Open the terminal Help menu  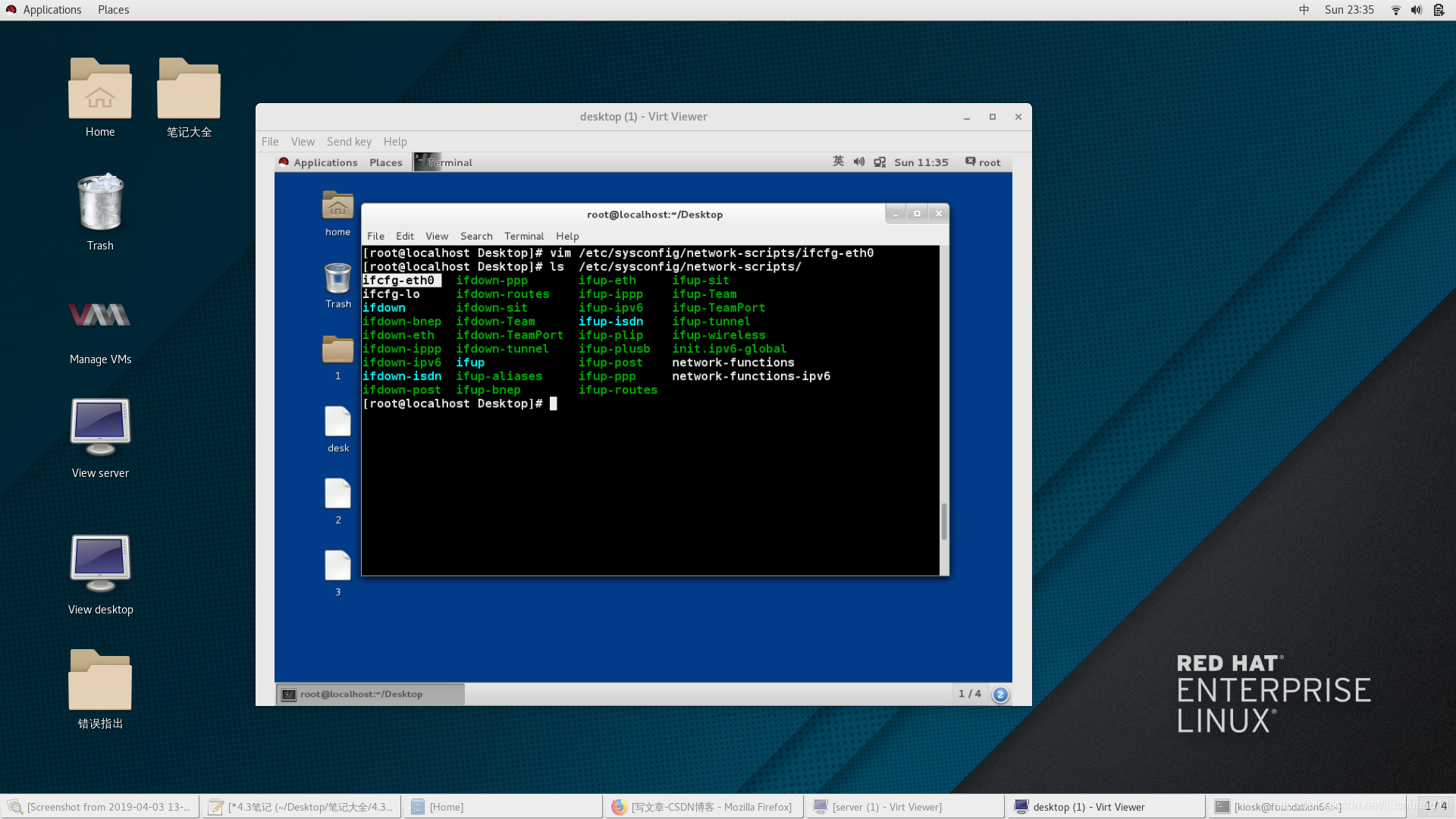tap(567, 236)
